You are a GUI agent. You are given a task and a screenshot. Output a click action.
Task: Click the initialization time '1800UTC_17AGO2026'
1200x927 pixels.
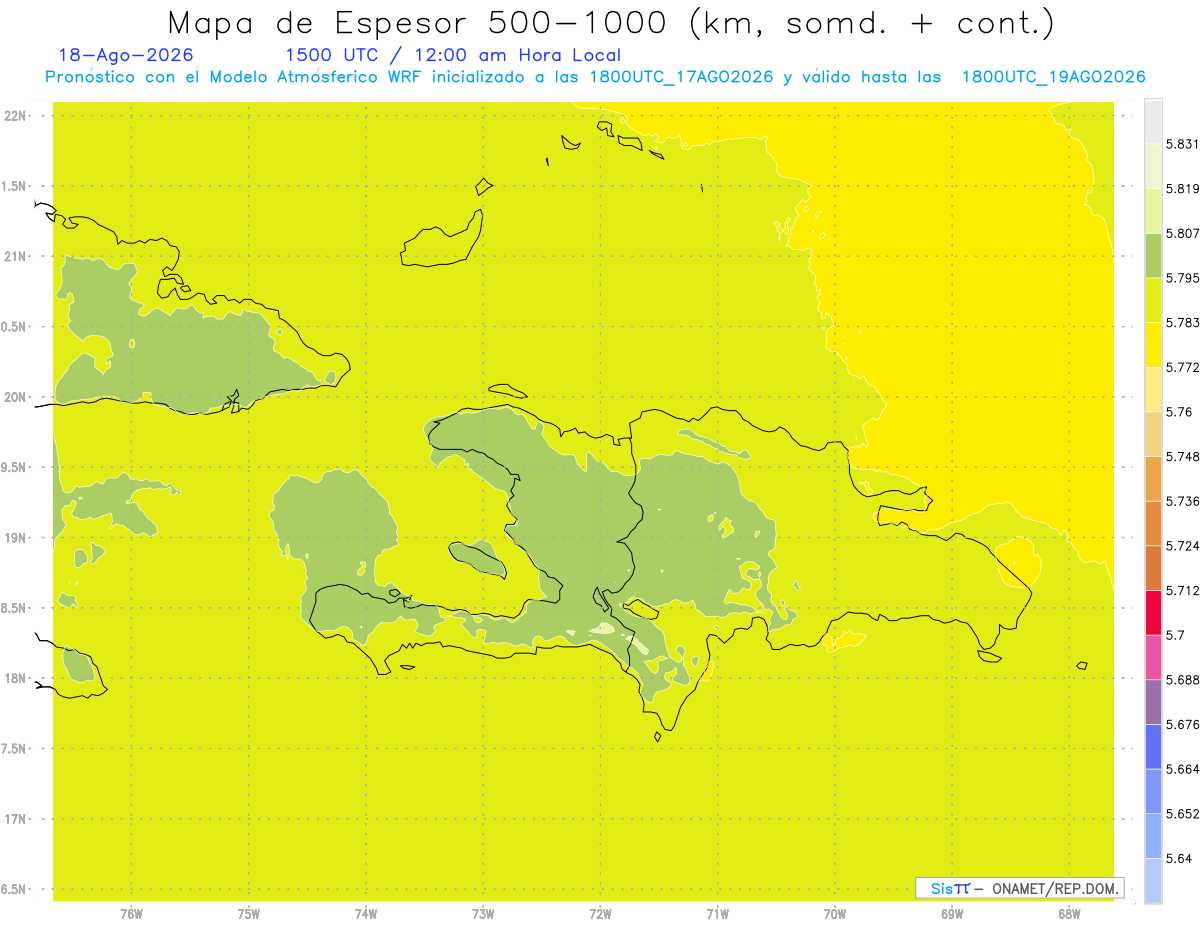tap(681, 77)
